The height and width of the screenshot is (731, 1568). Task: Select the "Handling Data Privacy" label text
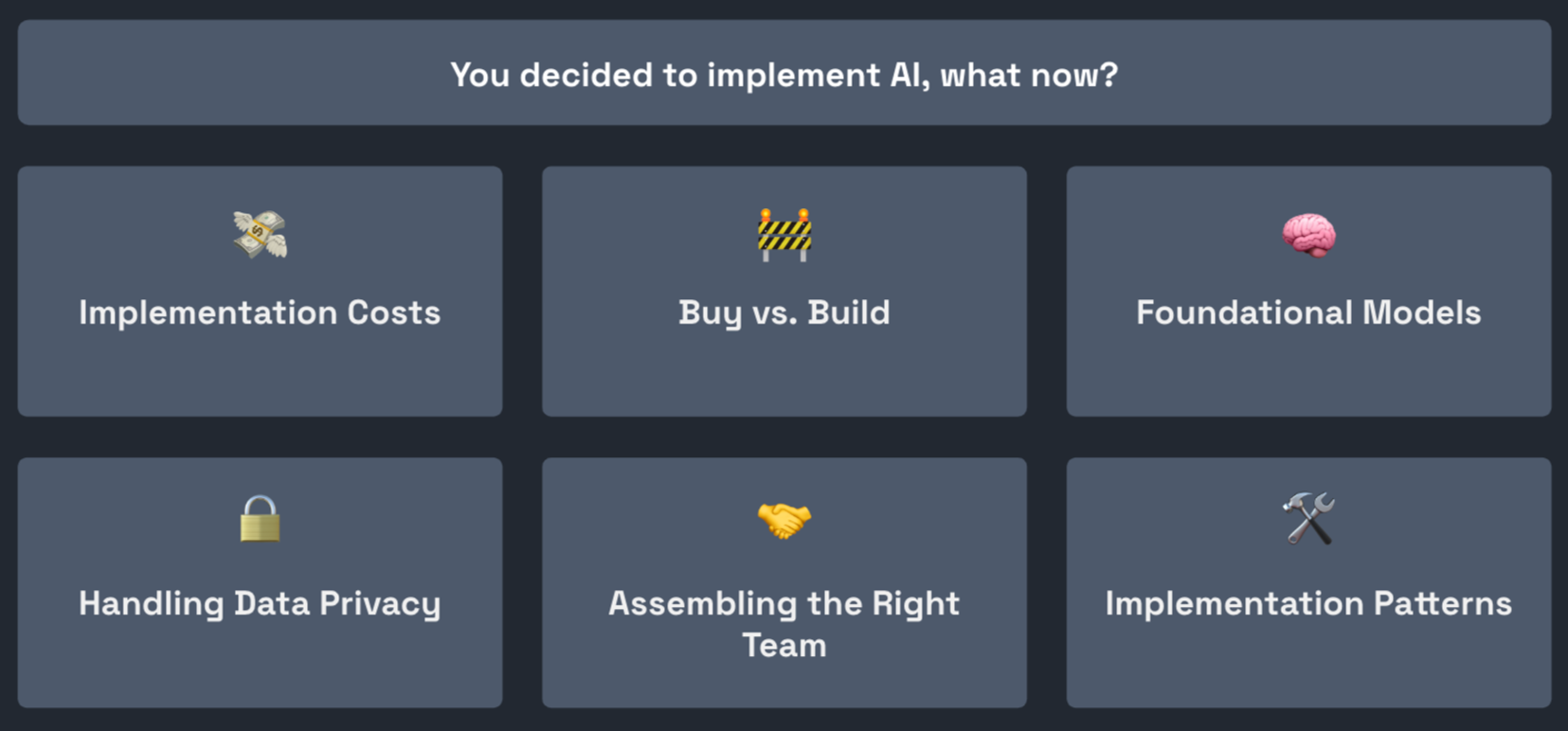[260, 603]
